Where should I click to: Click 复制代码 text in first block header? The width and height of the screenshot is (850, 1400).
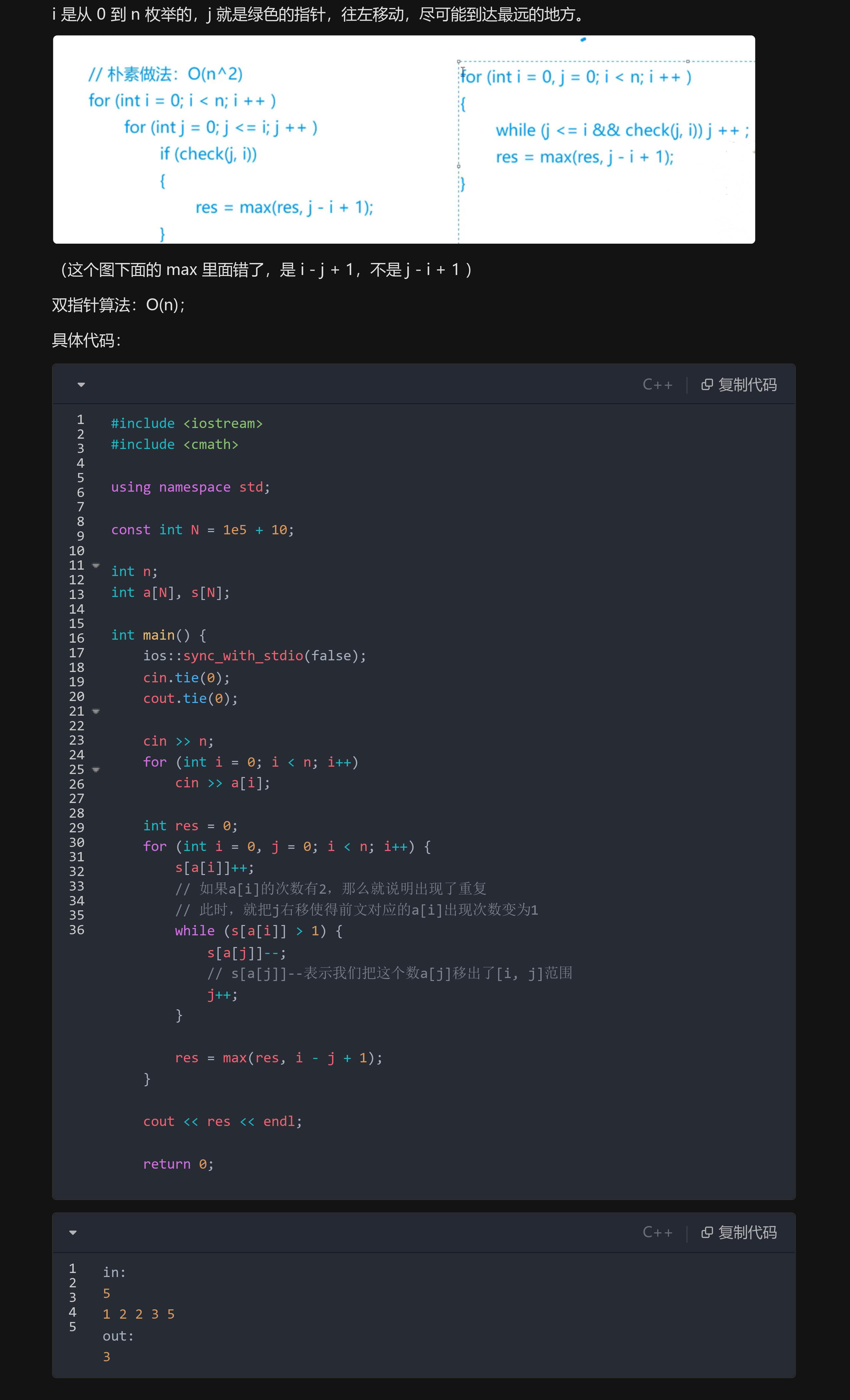coord(747,385)
